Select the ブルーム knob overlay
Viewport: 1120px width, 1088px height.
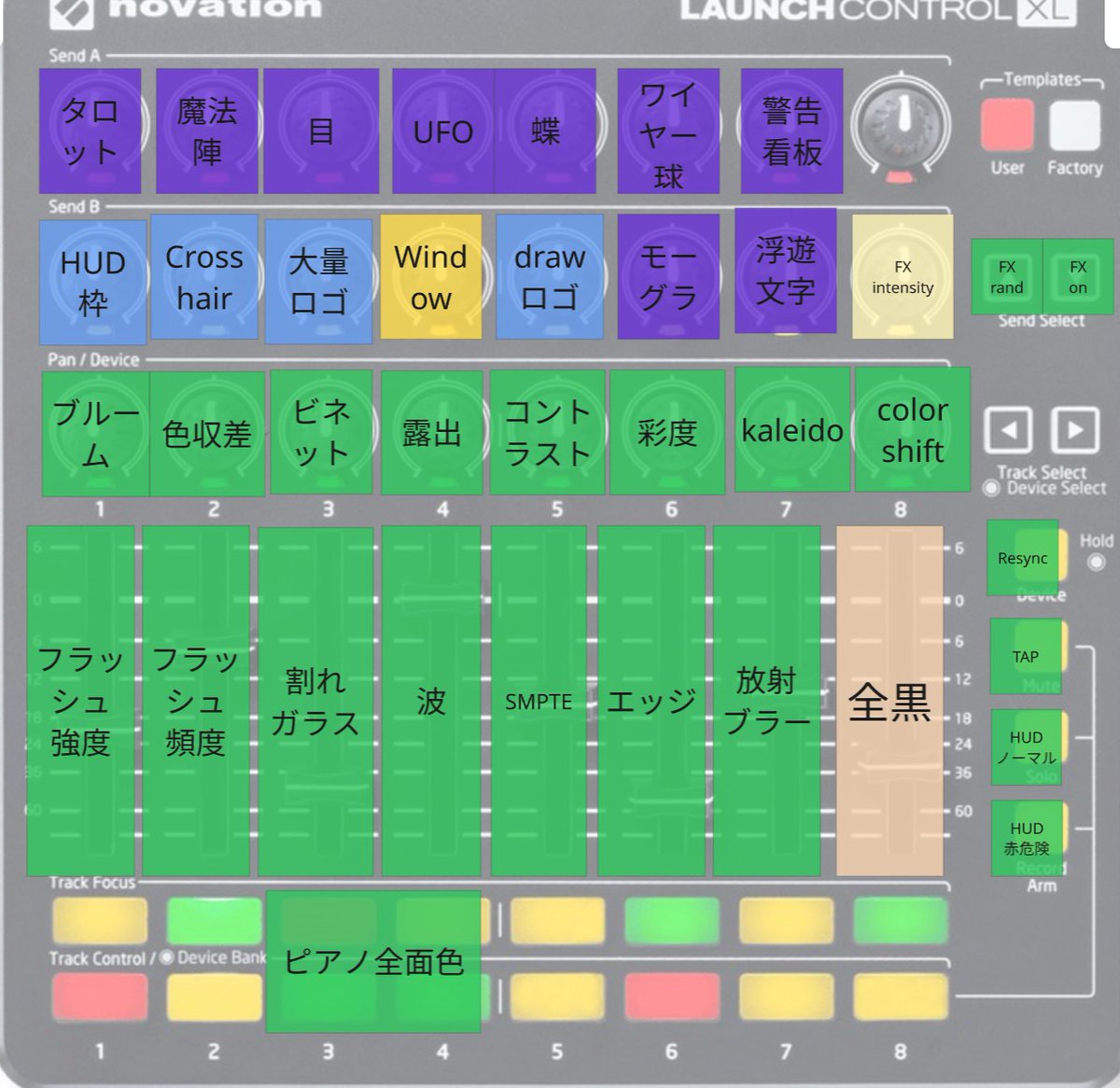tap(96, 433)
